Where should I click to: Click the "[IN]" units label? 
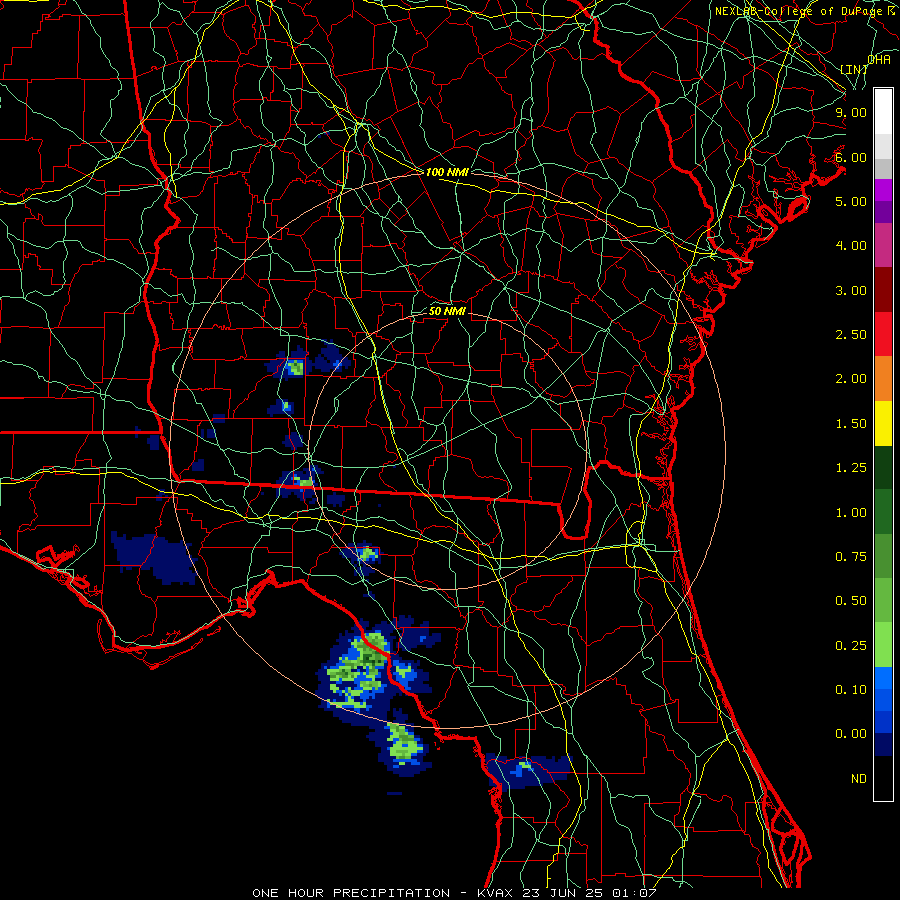click(854, 69)
